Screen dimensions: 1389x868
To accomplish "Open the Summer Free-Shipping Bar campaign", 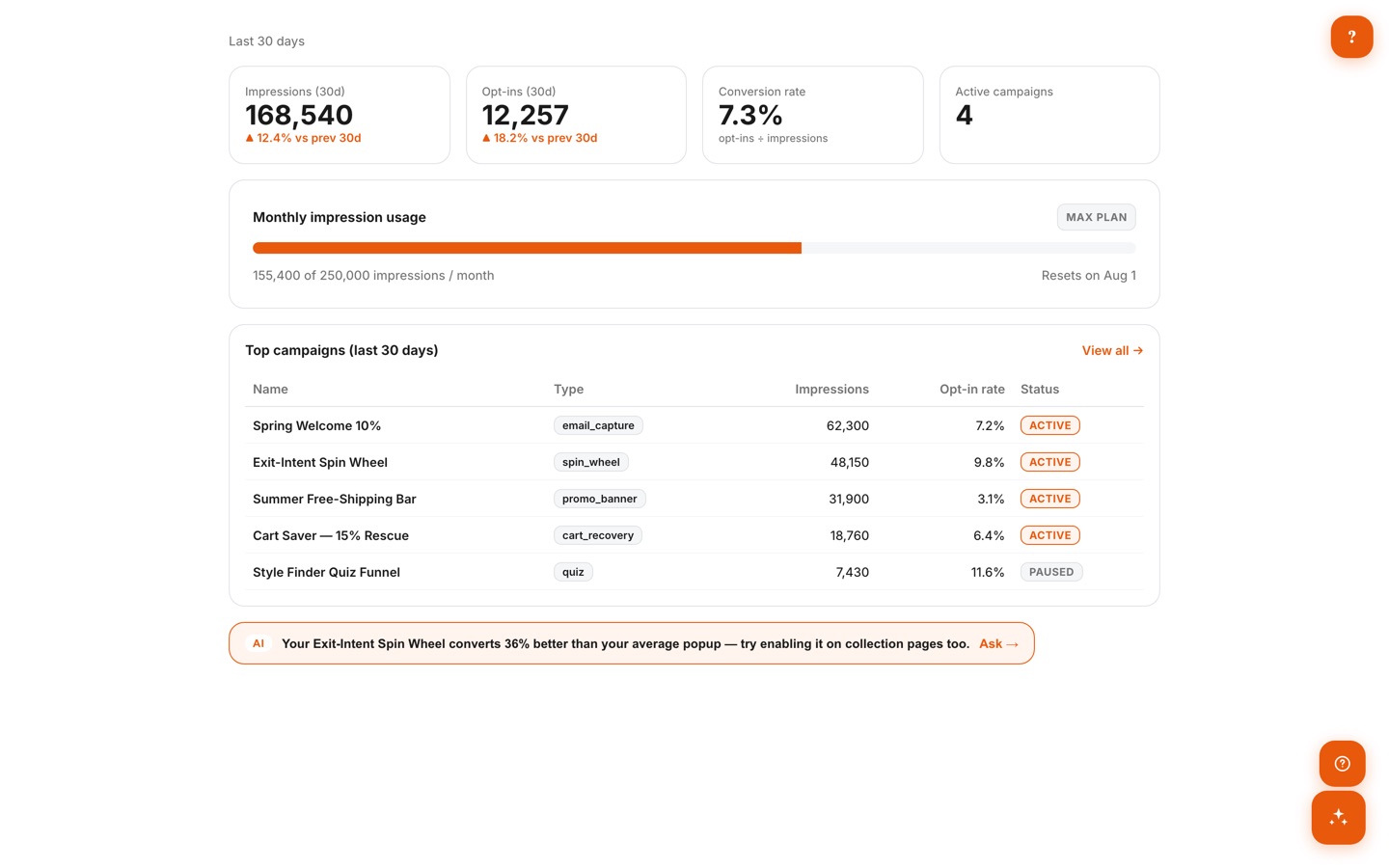I will tap(335, 499).
